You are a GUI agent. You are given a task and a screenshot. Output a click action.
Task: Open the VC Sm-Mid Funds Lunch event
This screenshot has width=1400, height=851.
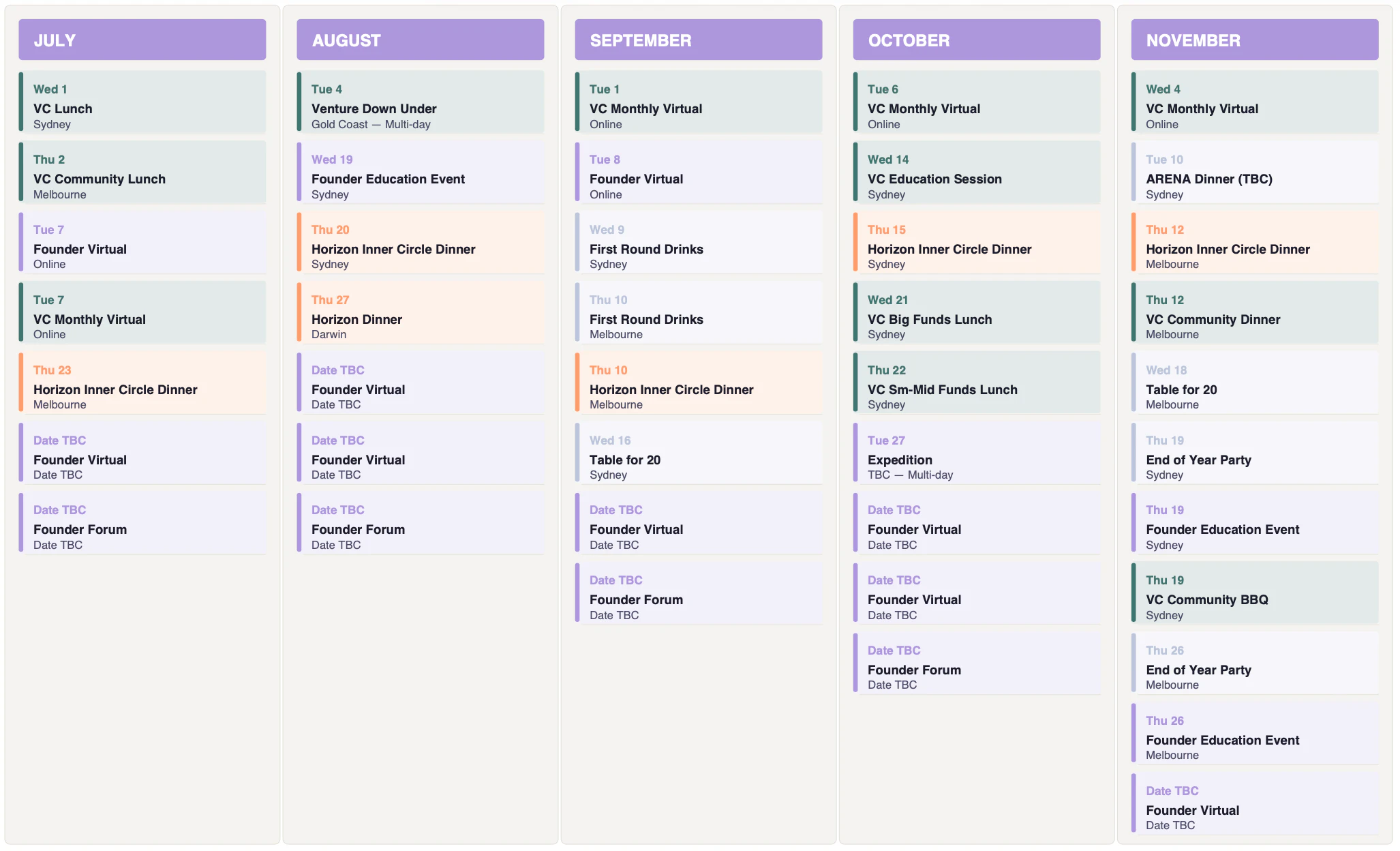[x=976, y=384]
